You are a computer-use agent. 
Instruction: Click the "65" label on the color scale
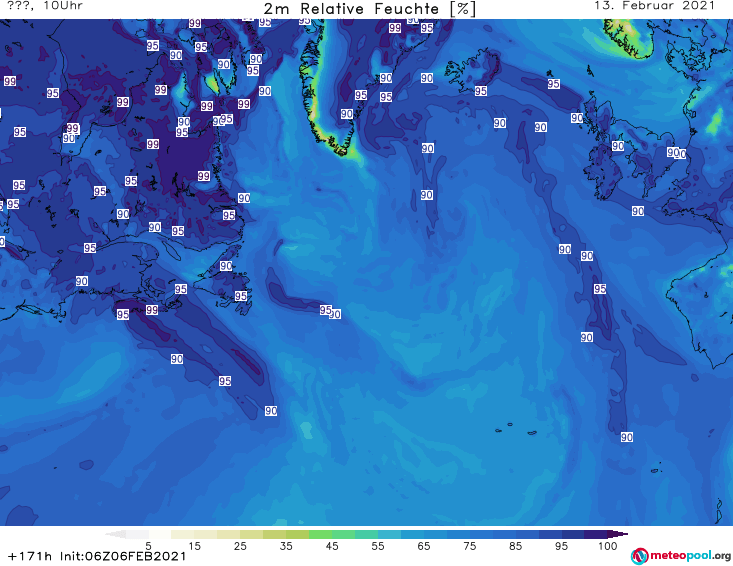pyautogui.click(x=424, y=546)
